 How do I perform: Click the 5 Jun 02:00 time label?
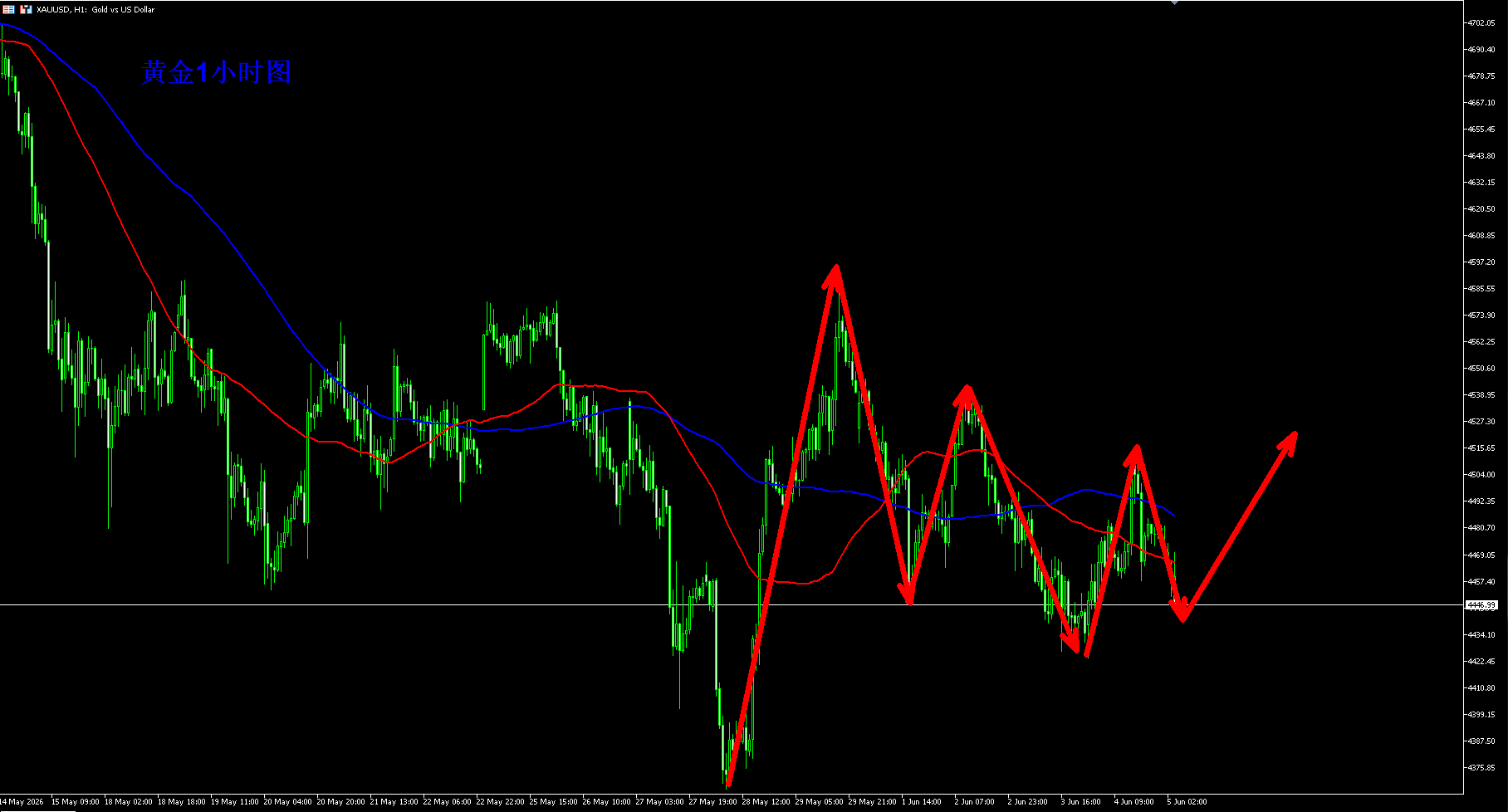pos(1187,802)
